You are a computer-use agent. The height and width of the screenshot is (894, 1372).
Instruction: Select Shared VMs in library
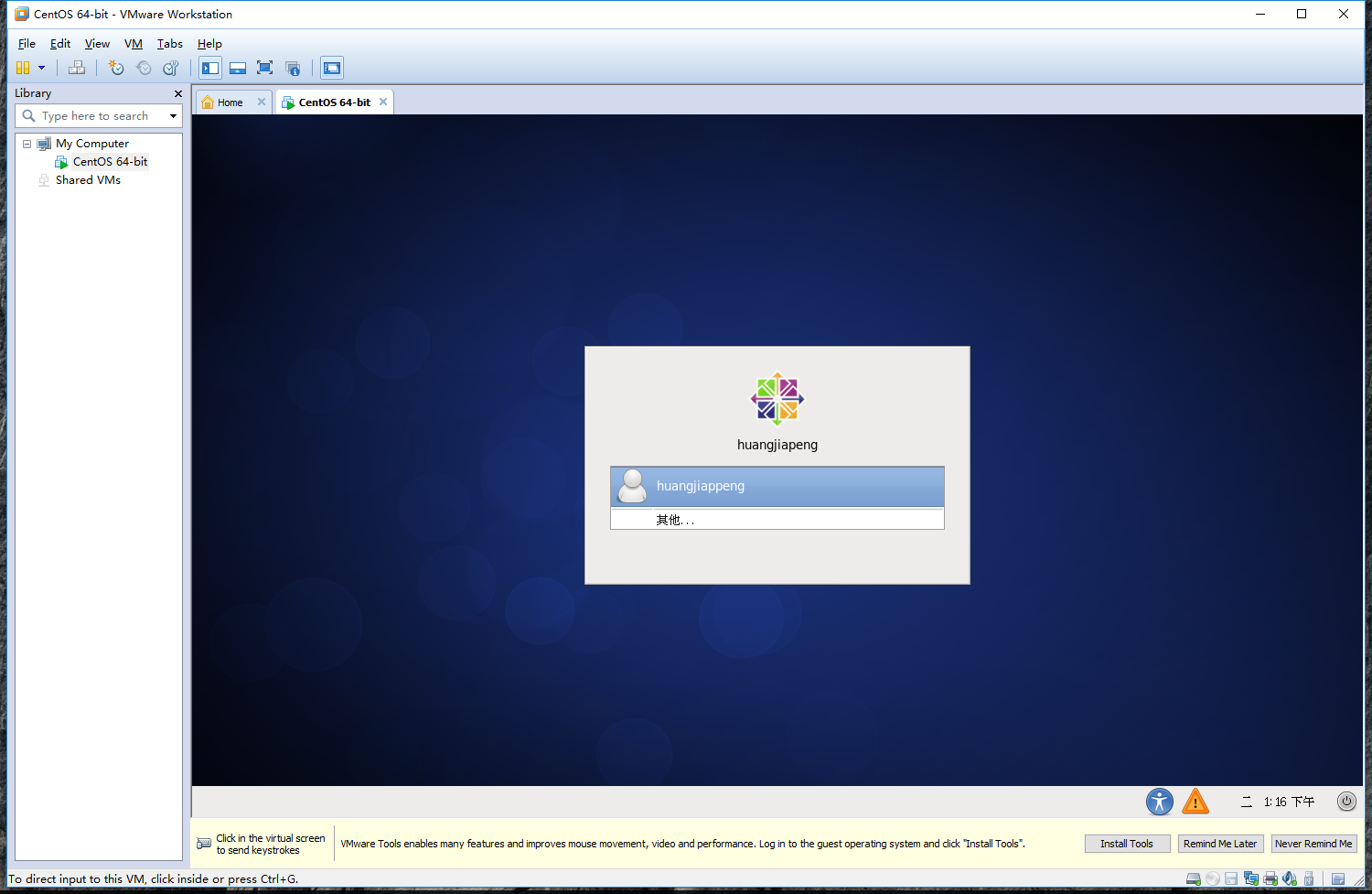point(88,180)
